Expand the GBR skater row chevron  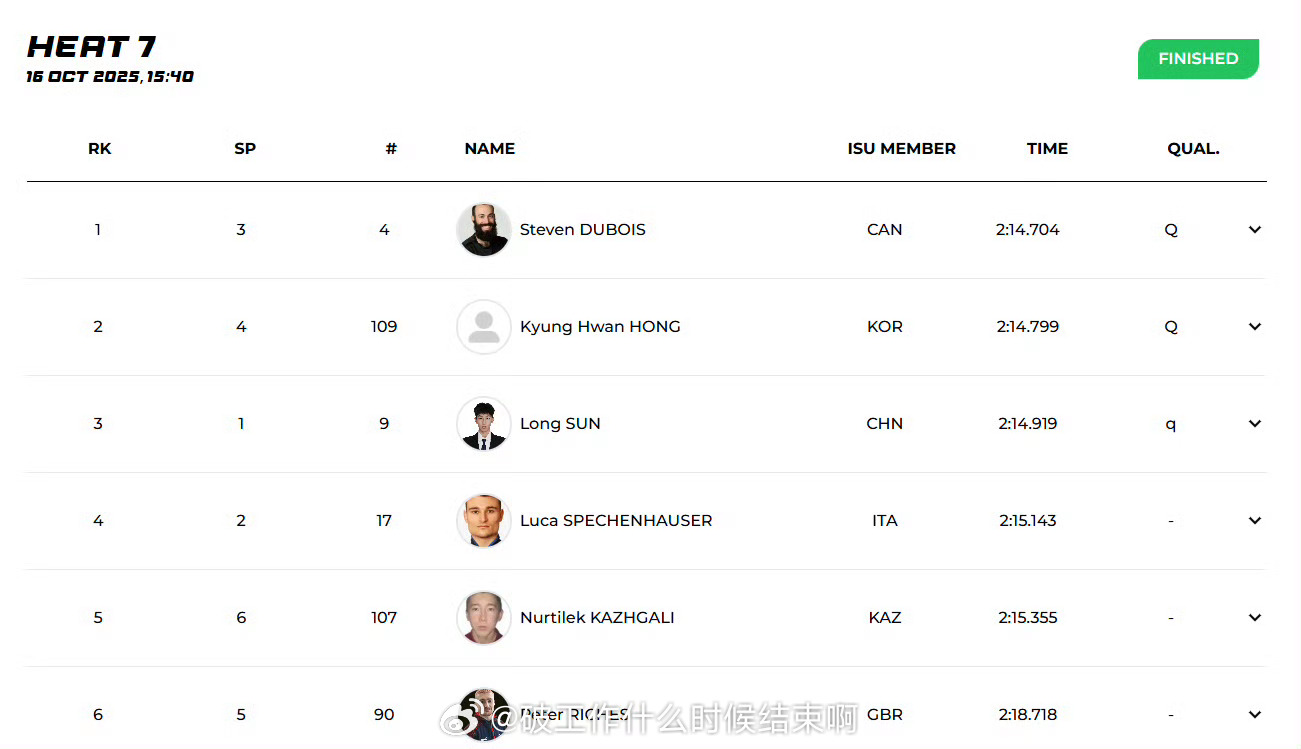click(x=1255, y=715)
